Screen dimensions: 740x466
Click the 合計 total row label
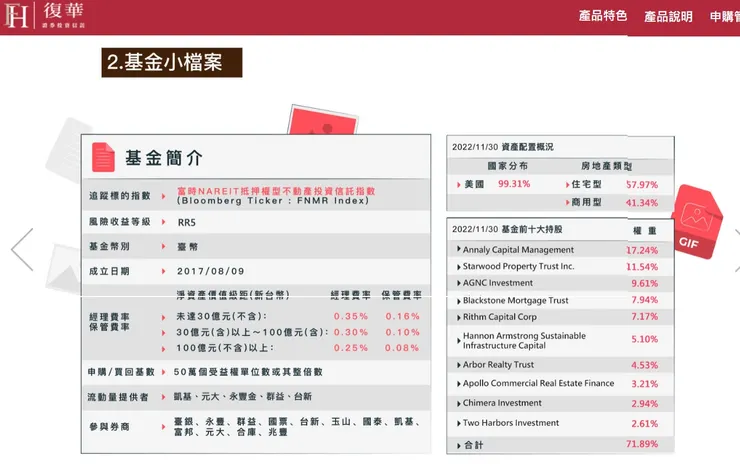tap(473, 445)
